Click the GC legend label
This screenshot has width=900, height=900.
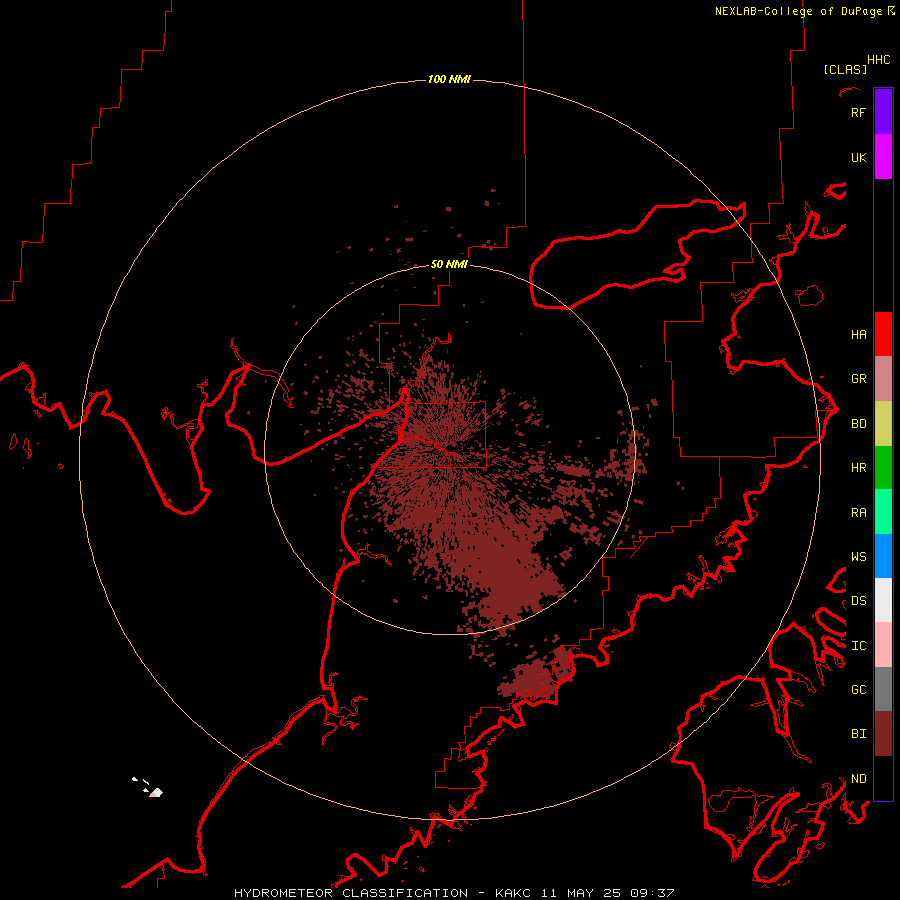(x=858, y=690)
